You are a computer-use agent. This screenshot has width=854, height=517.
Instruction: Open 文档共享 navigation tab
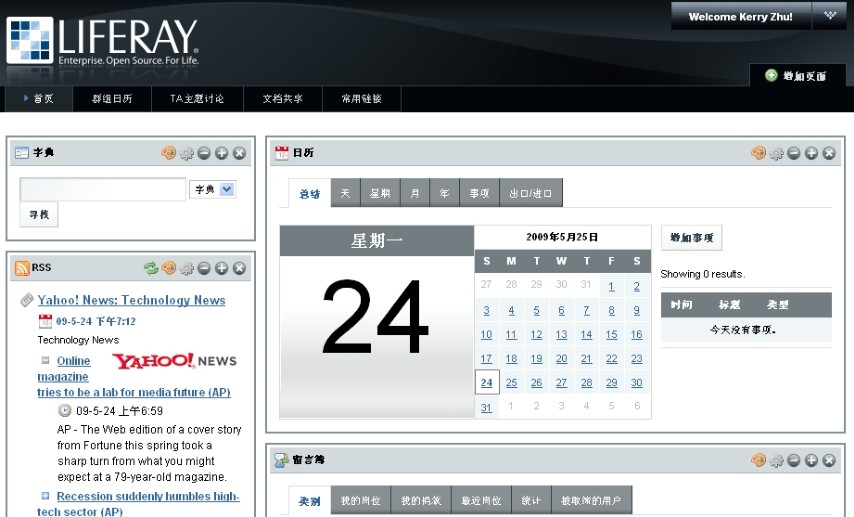283,99
